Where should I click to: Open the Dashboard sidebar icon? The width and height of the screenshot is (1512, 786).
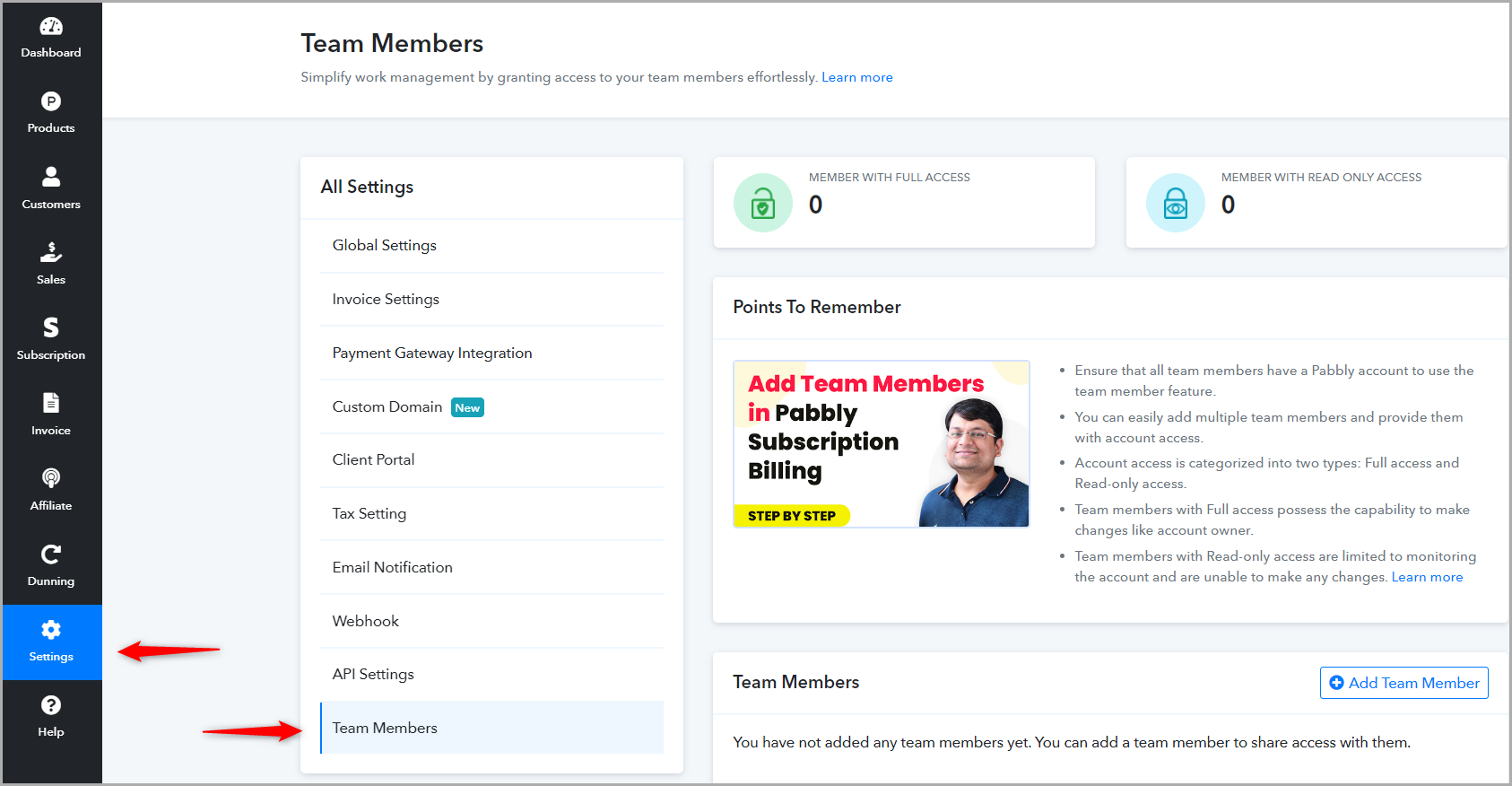coord(51,26)
